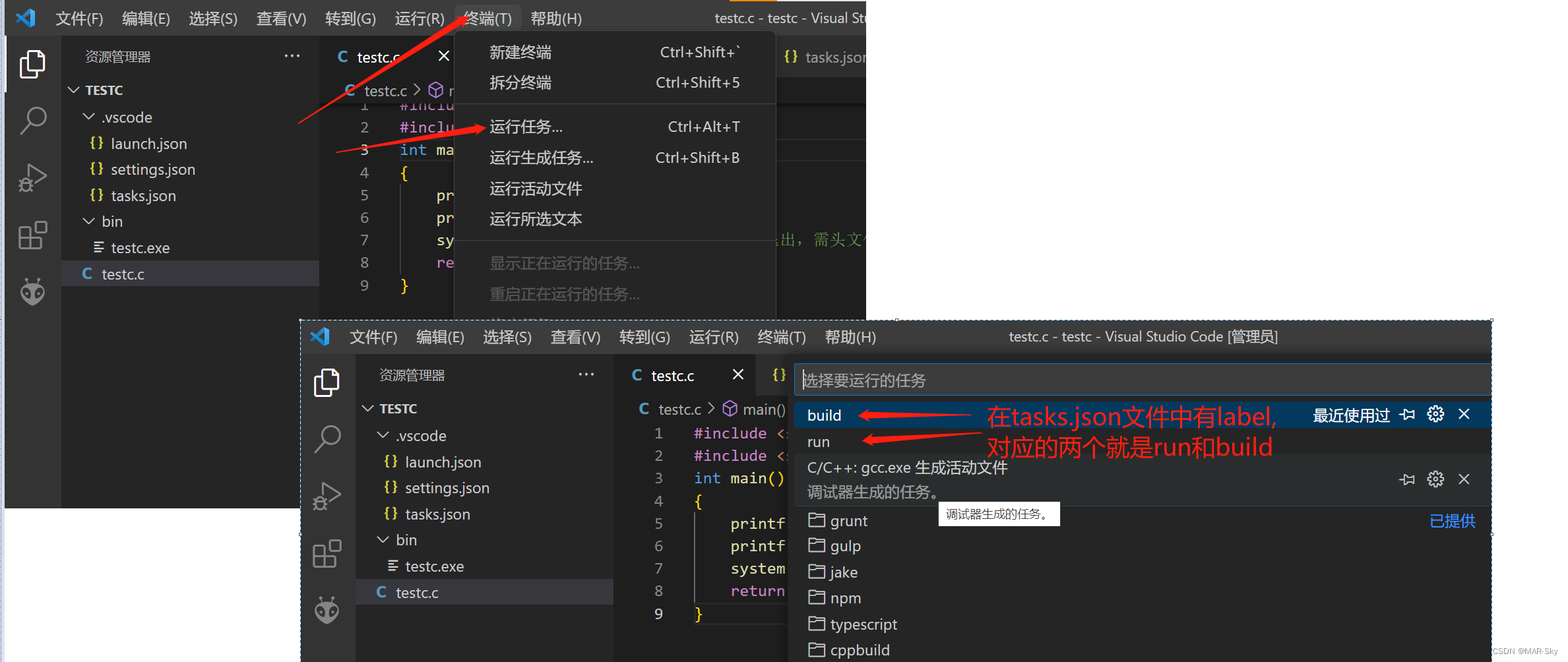Collapse .vscode folder in upper window
The image size is (1568, 662).
[x=88, y=117]
